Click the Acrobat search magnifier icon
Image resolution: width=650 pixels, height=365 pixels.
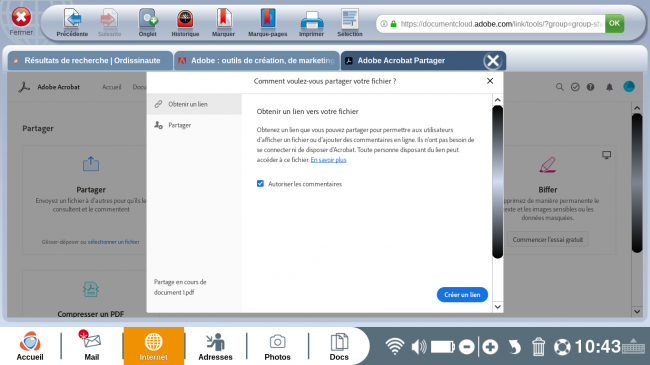[x=560, y=87]
